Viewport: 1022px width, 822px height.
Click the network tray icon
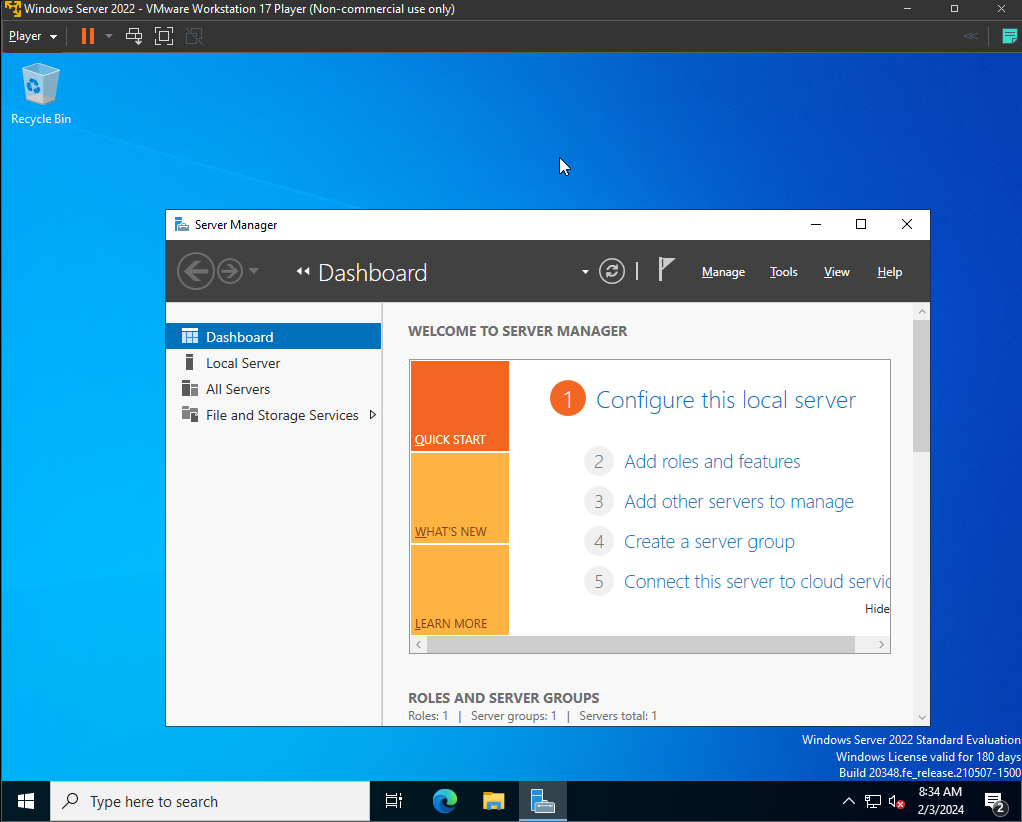point(873,802)
